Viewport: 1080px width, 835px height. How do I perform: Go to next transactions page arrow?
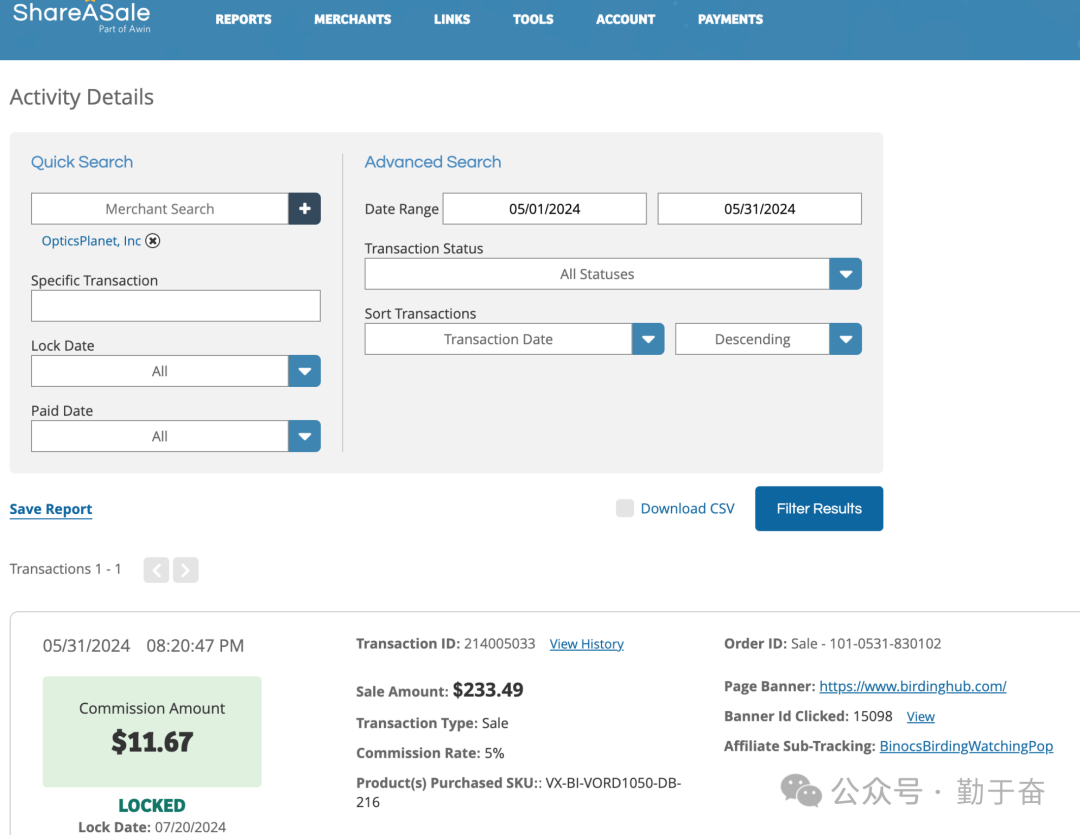pyautogui.click(x=185, y=570)
